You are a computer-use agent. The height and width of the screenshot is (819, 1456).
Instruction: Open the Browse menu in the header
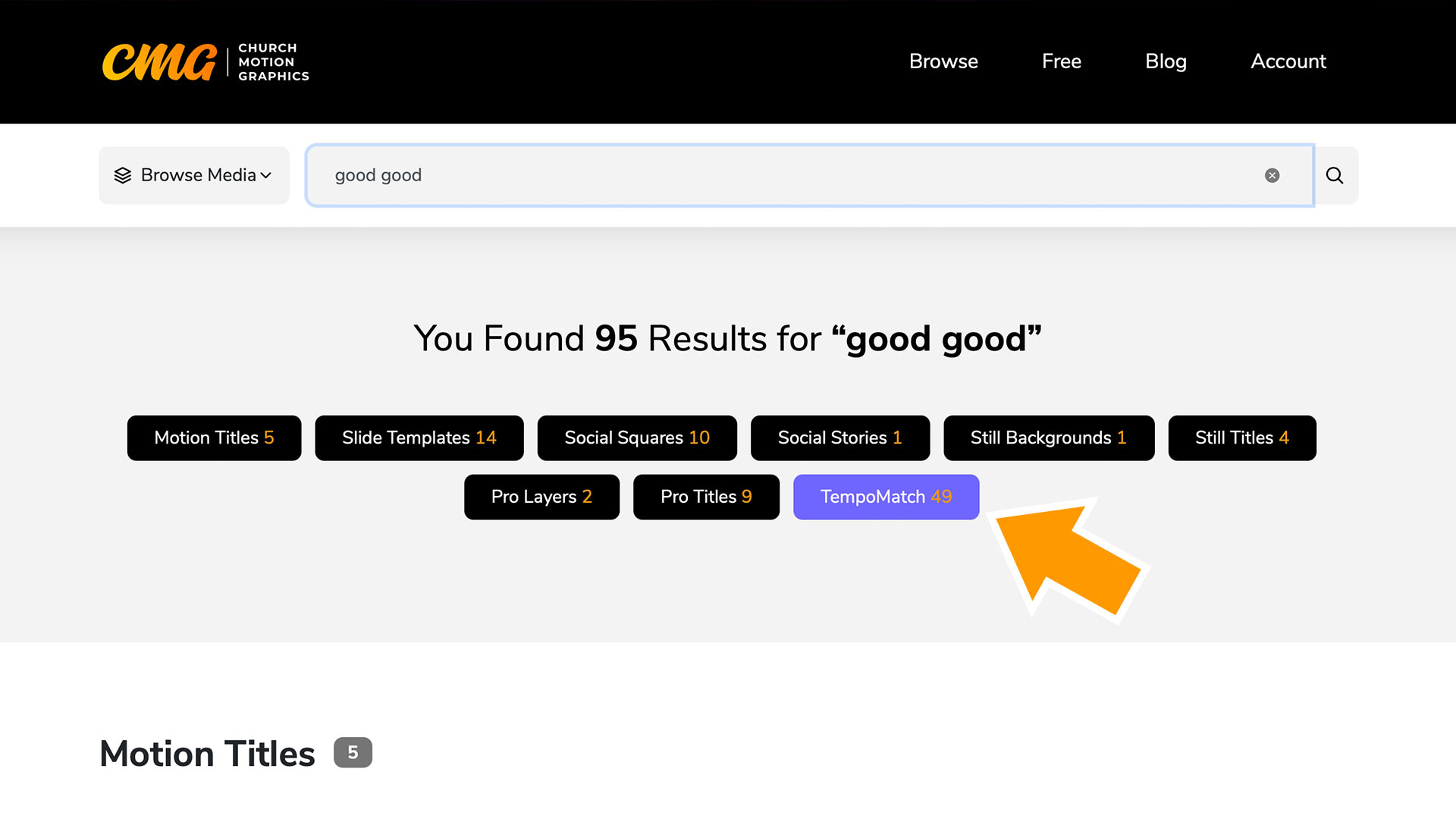click(x=943, y=61)
